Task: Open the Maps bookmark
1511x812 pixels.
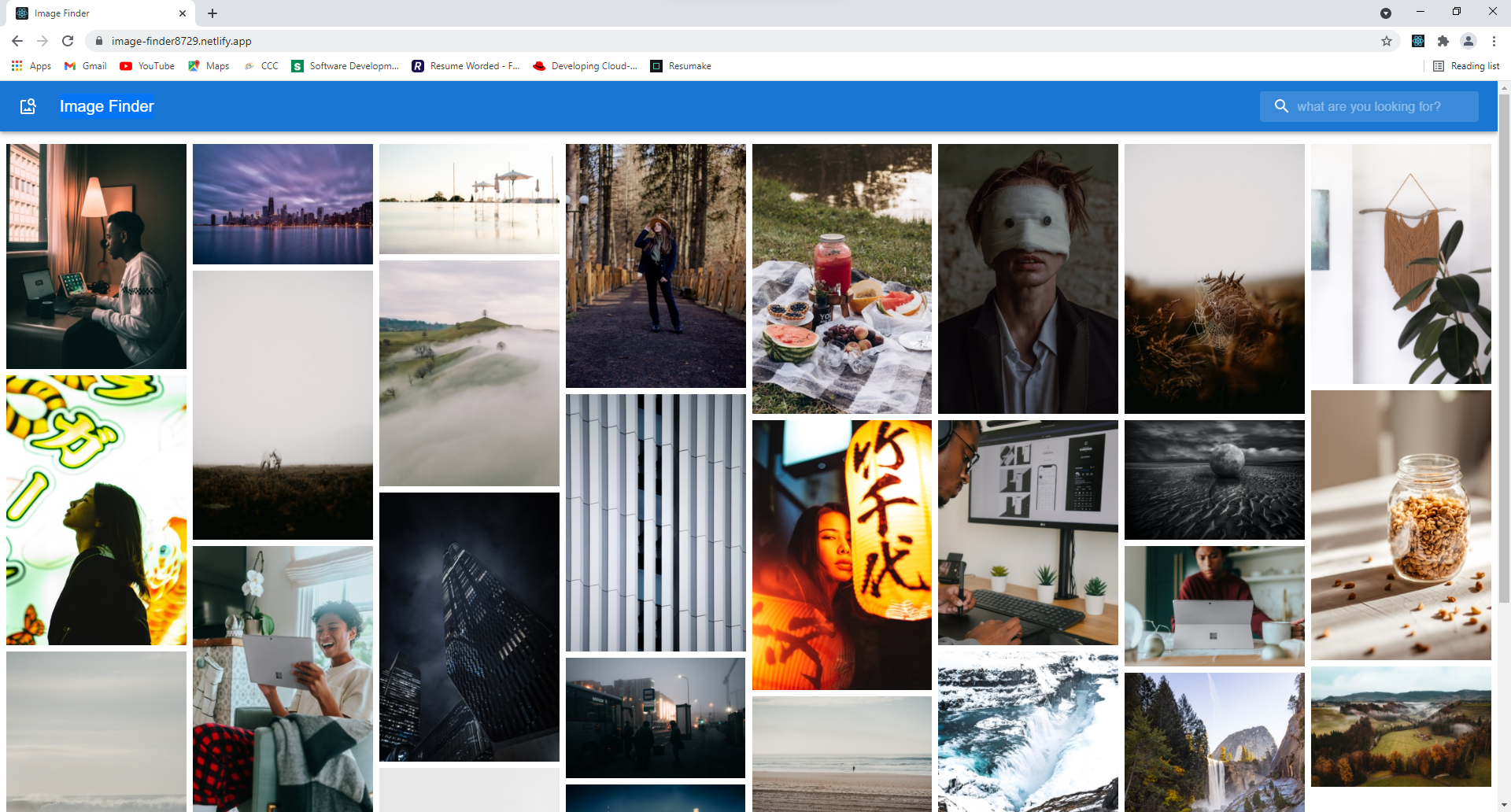Action: click(209, 66)
